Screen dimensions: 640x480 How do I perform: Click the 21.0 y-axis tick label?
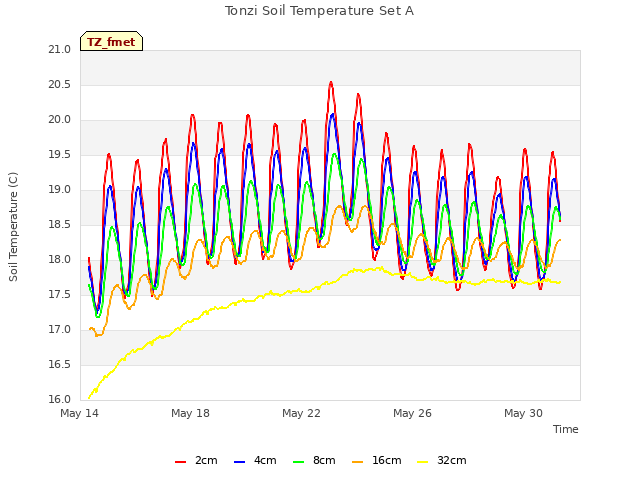pos(60,50)
